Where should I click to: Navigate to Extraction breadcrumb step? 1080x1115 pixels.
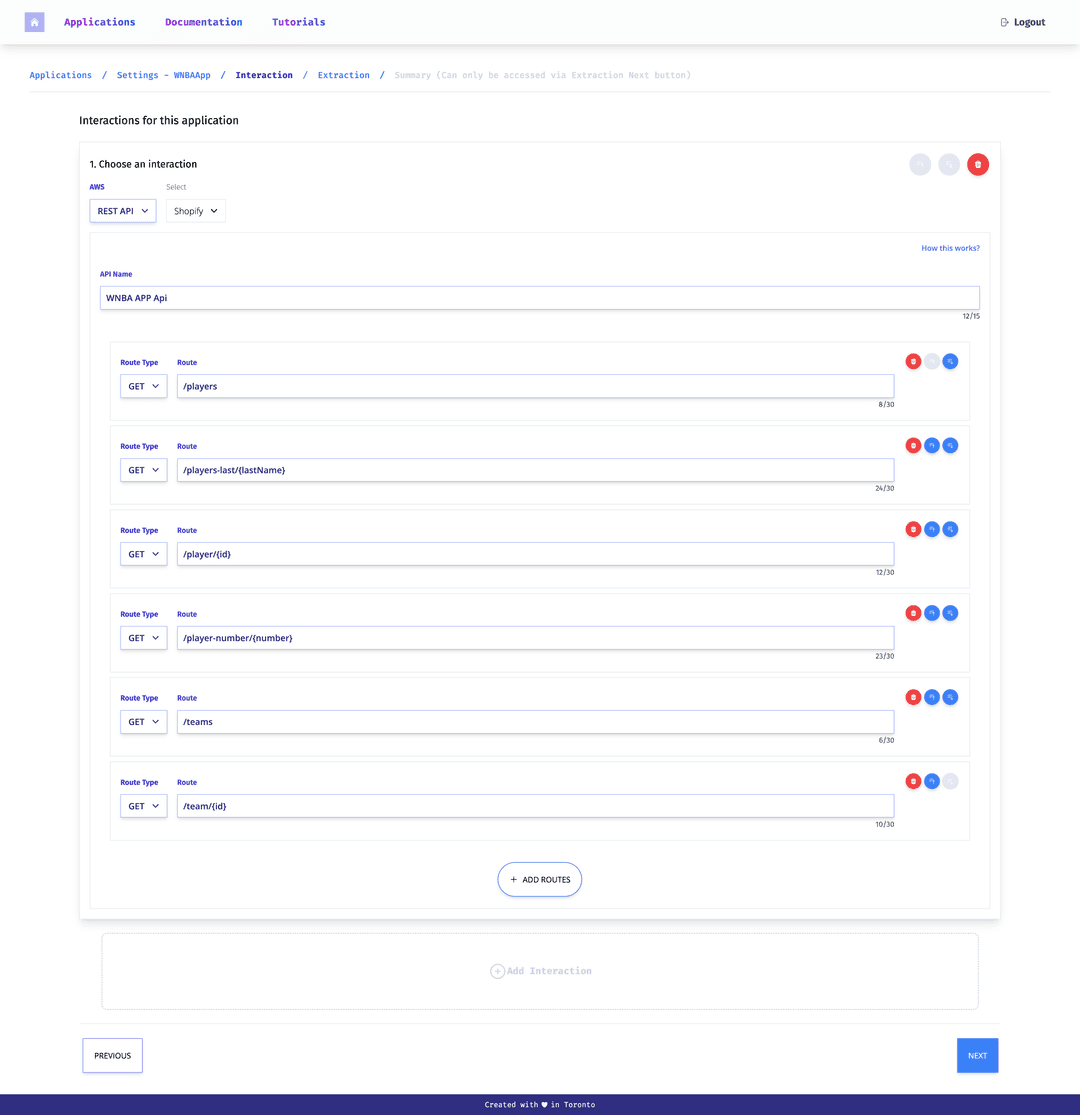(x=343, y=75)
